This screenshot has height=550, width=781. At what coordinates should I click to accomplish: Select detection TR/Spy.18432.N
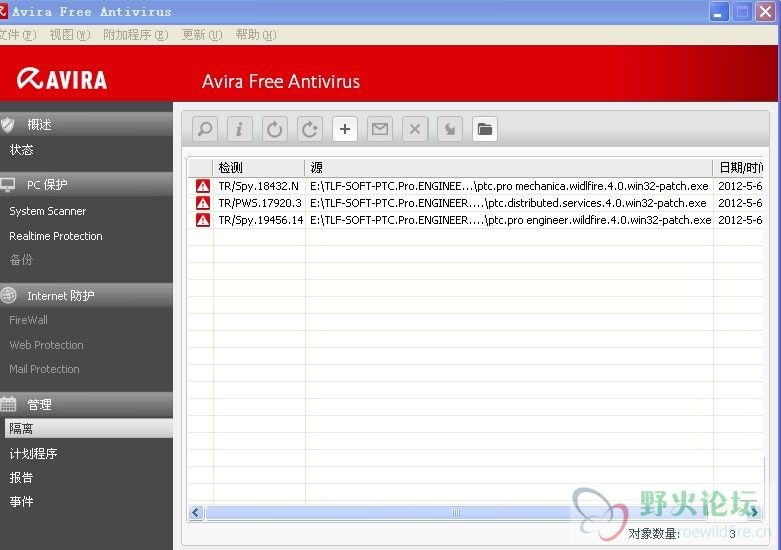(x=259, y=186)
